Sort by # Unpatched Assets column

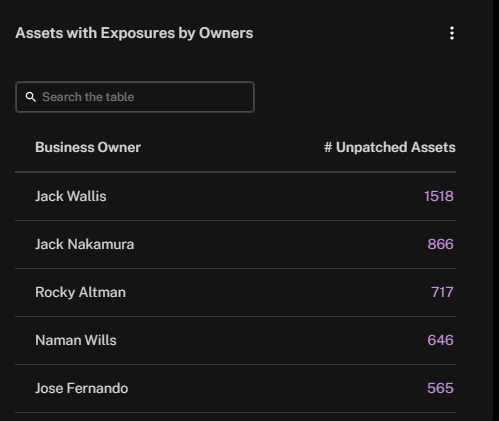(x=390, y=147)
